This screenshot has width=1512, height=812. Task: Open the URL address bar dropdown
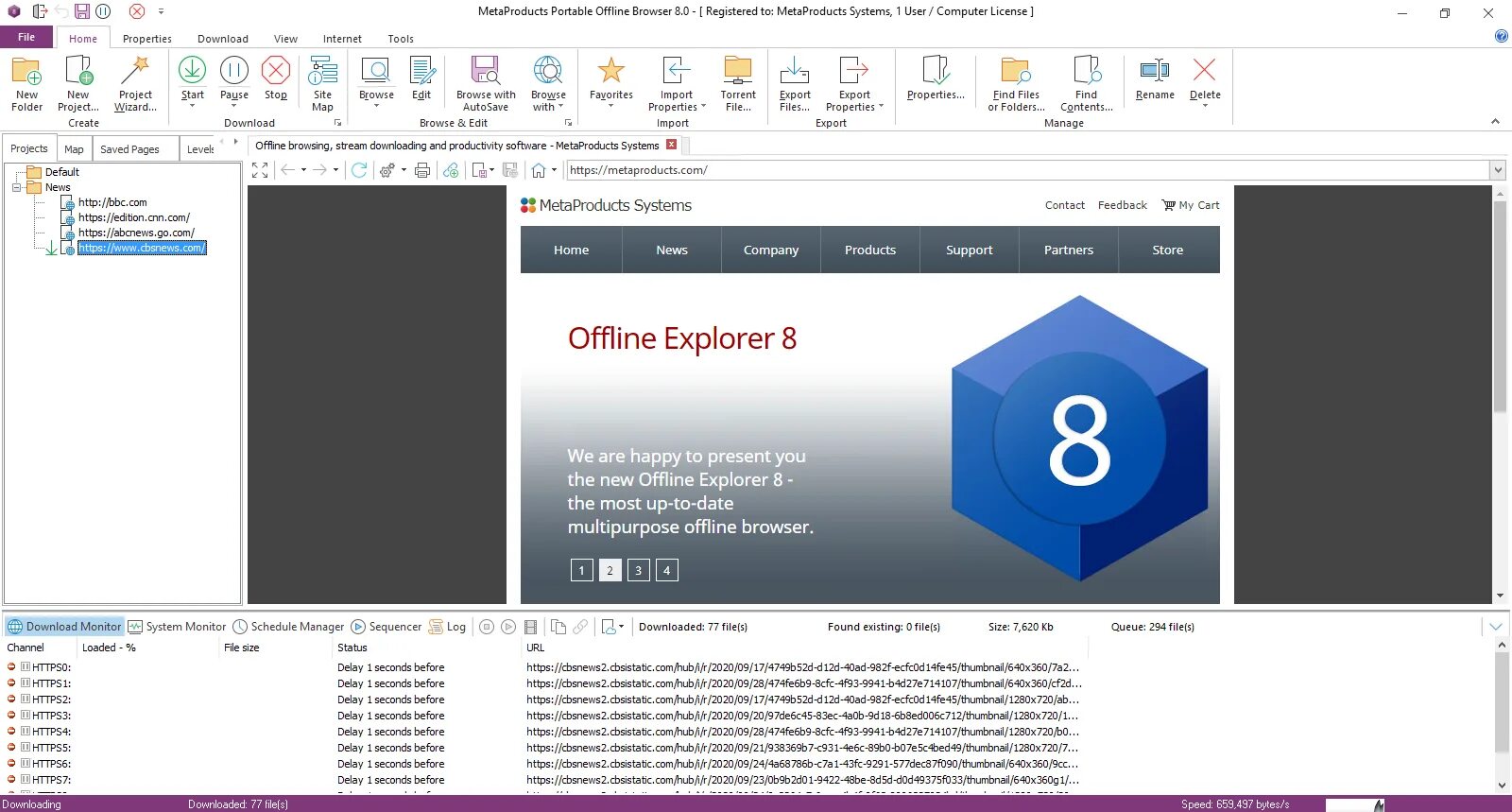pos(1498,170)
